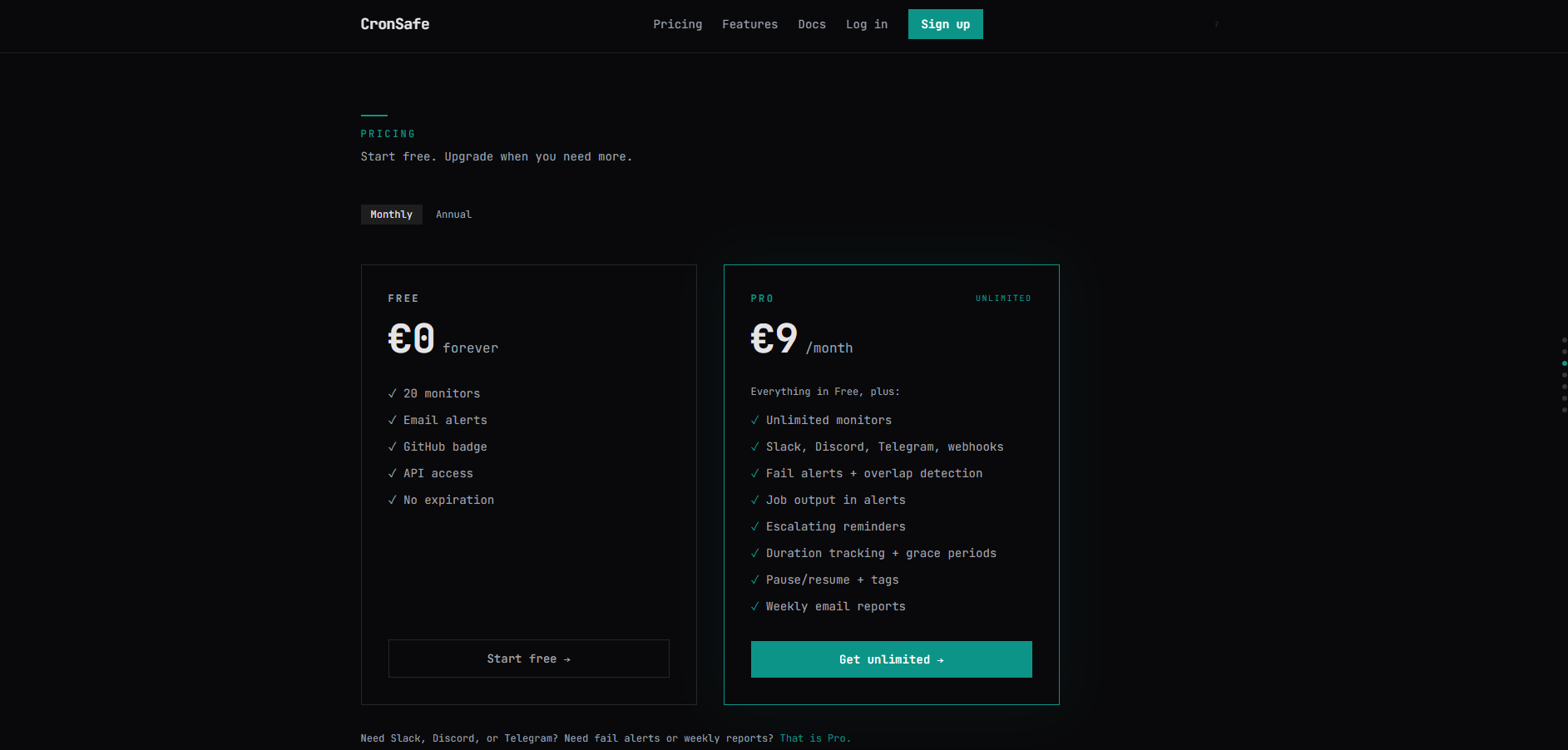Jump to the last section navigation dot
The height and width of the screenshot is (750, 1568).
coord(1565,410)
